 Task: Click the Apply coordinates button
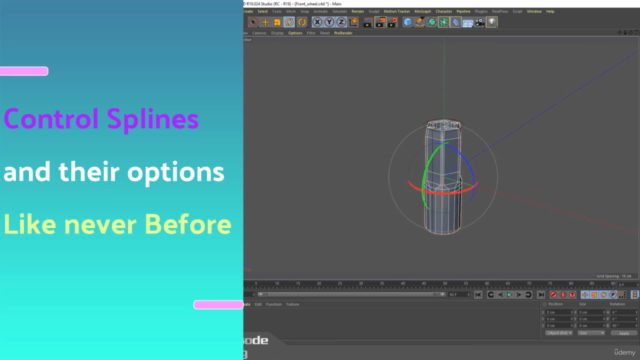(624, 333)
